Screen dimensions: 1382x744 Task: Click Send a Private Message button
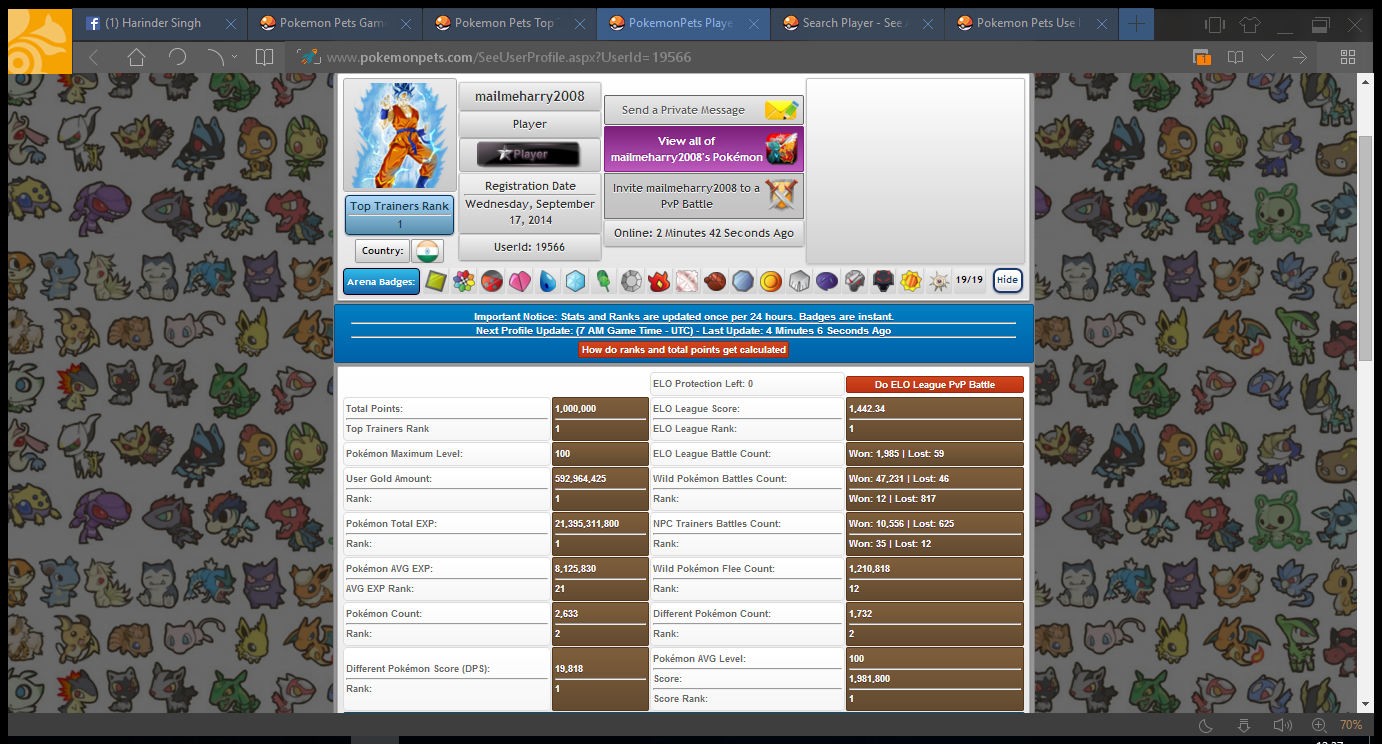703,110
